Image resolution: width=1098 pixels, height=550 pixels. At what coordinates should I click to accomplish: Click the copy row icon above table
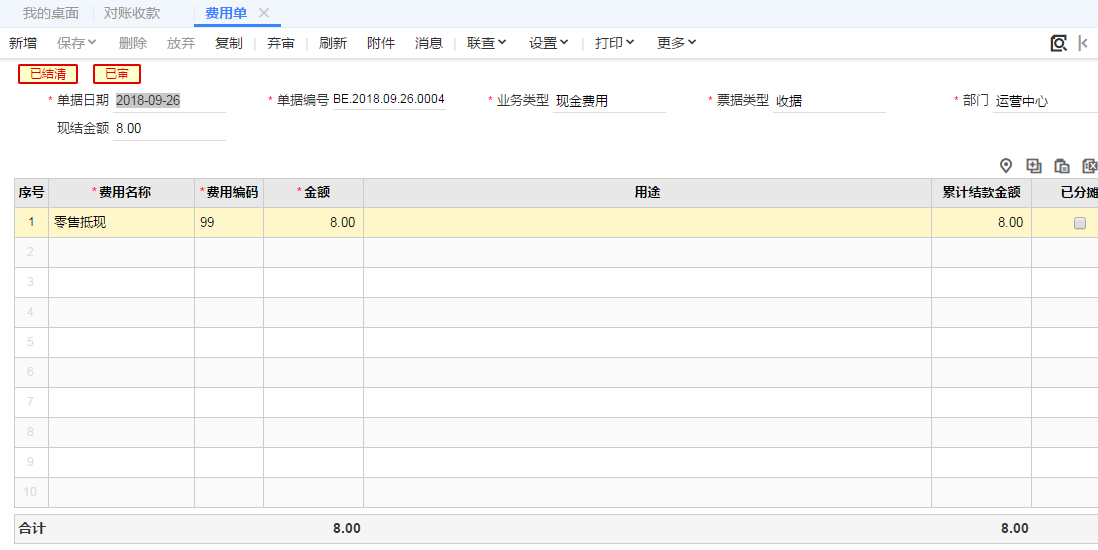pyautogui.click(x=1062, y=166)
